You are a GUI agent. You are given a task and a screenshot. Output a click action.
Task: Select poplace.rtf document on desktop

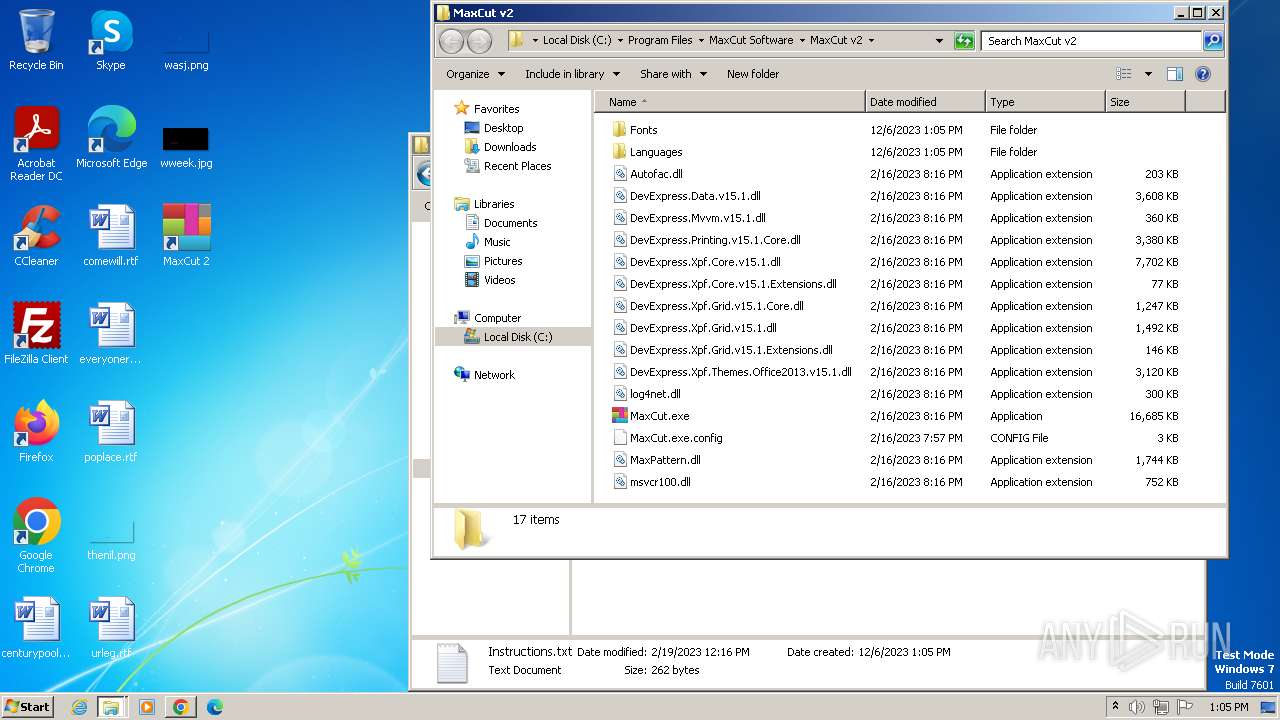(x=110, y=432)
